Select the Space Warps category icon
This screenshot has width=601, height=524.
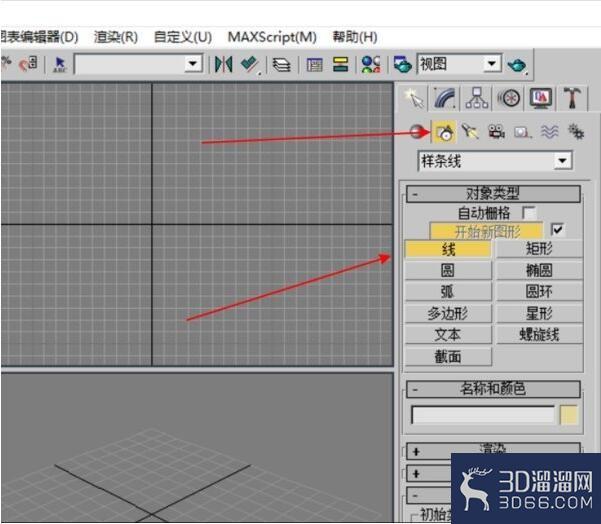[x=550, y=132]
